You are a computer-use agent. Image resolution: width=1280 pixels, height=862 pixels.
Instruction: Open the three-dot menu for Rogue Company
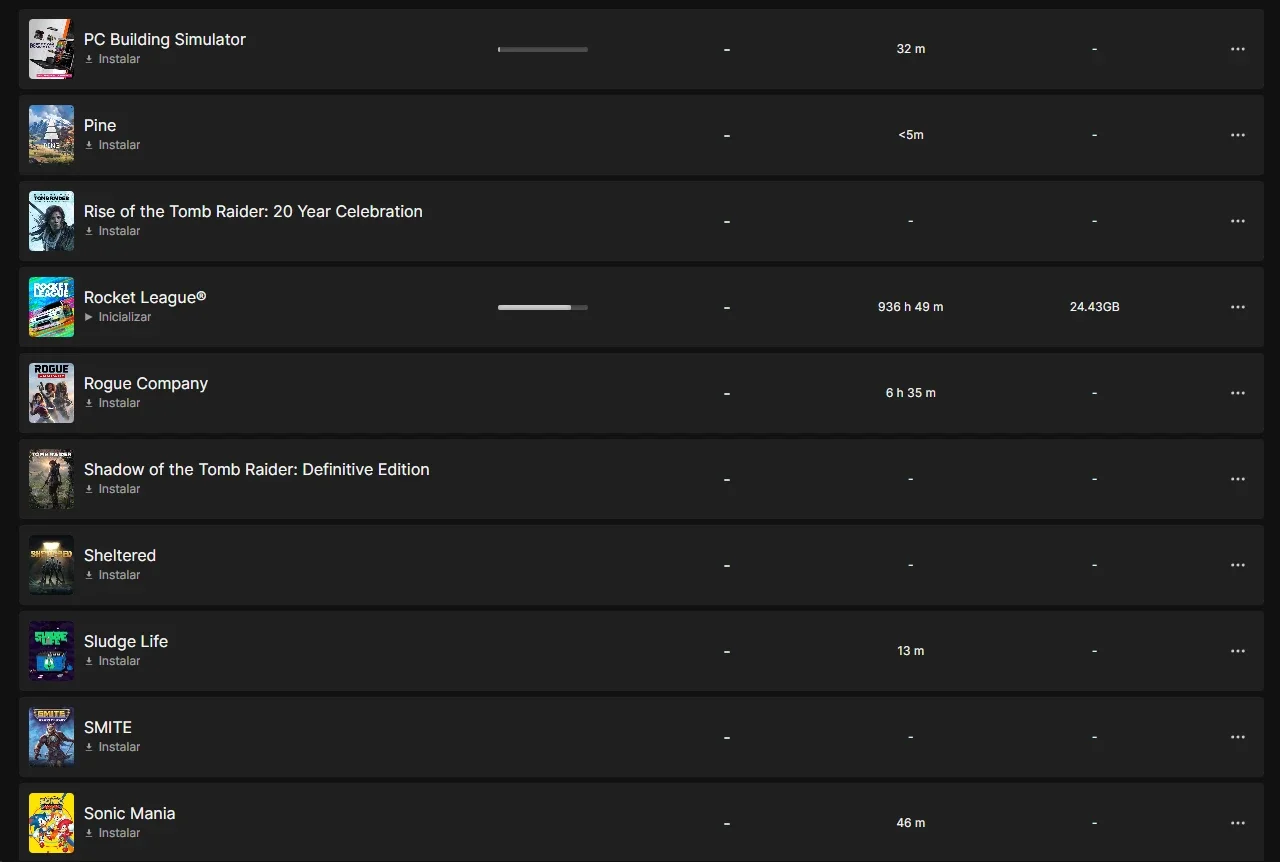tap(1238, 393)
